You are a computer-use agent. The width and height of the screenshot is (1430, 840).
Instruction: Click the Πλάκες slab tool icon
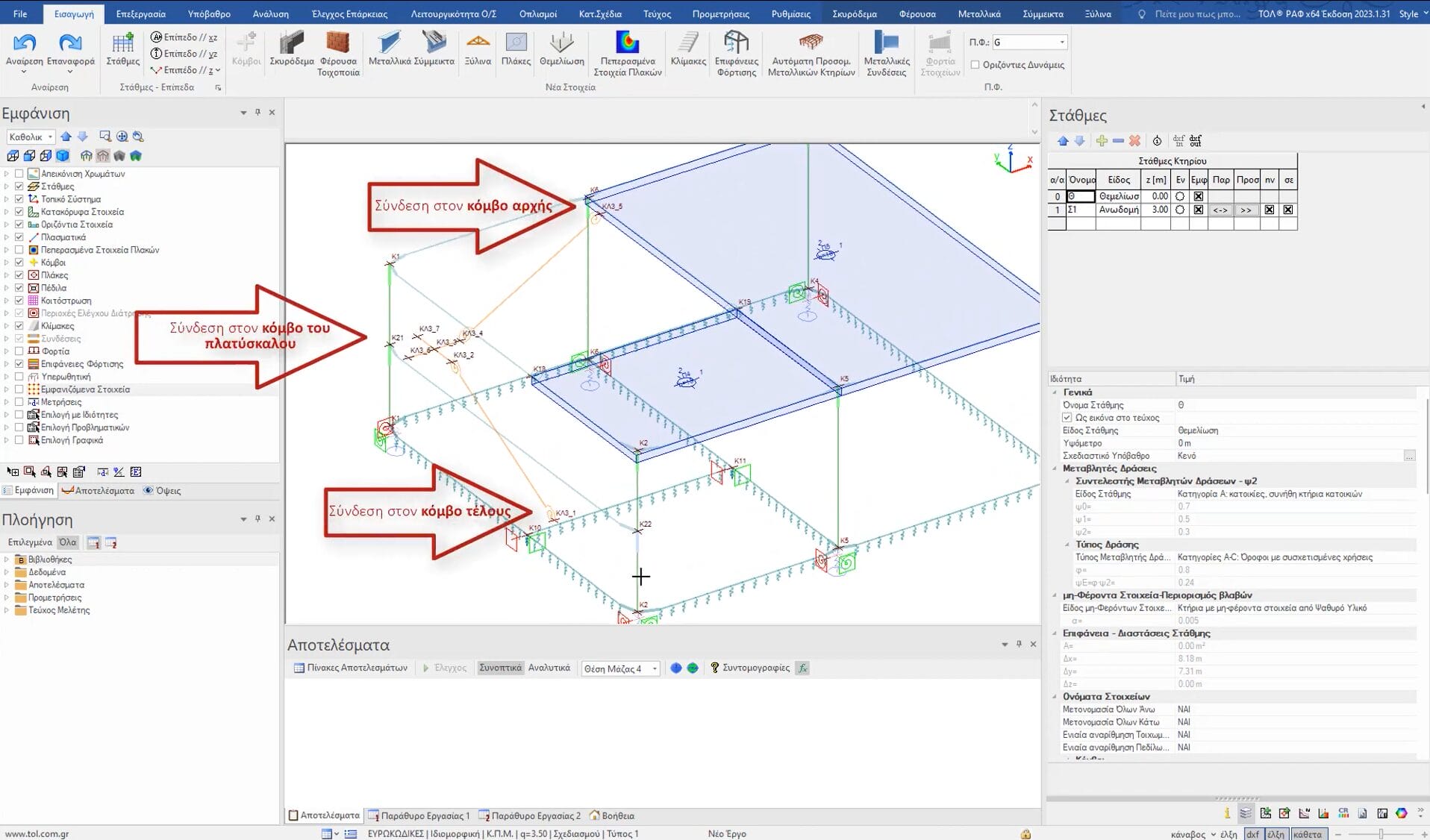[516, 44]
